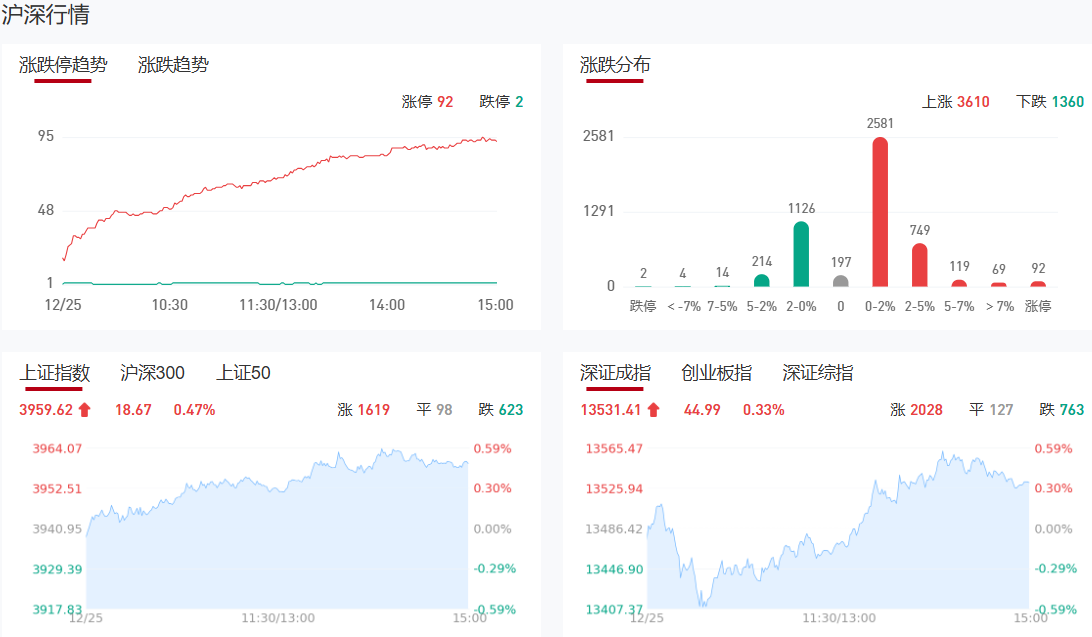The image size is (1092, 637).
Task: Click red up arrow beside 3959.62
Action: tap(84, 409)
